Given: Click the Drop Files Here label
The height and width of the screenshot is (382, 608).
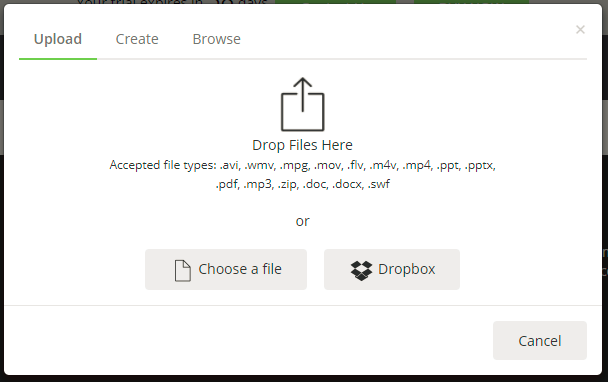Looking at the screenshot, I should click(x=302, y=145).
